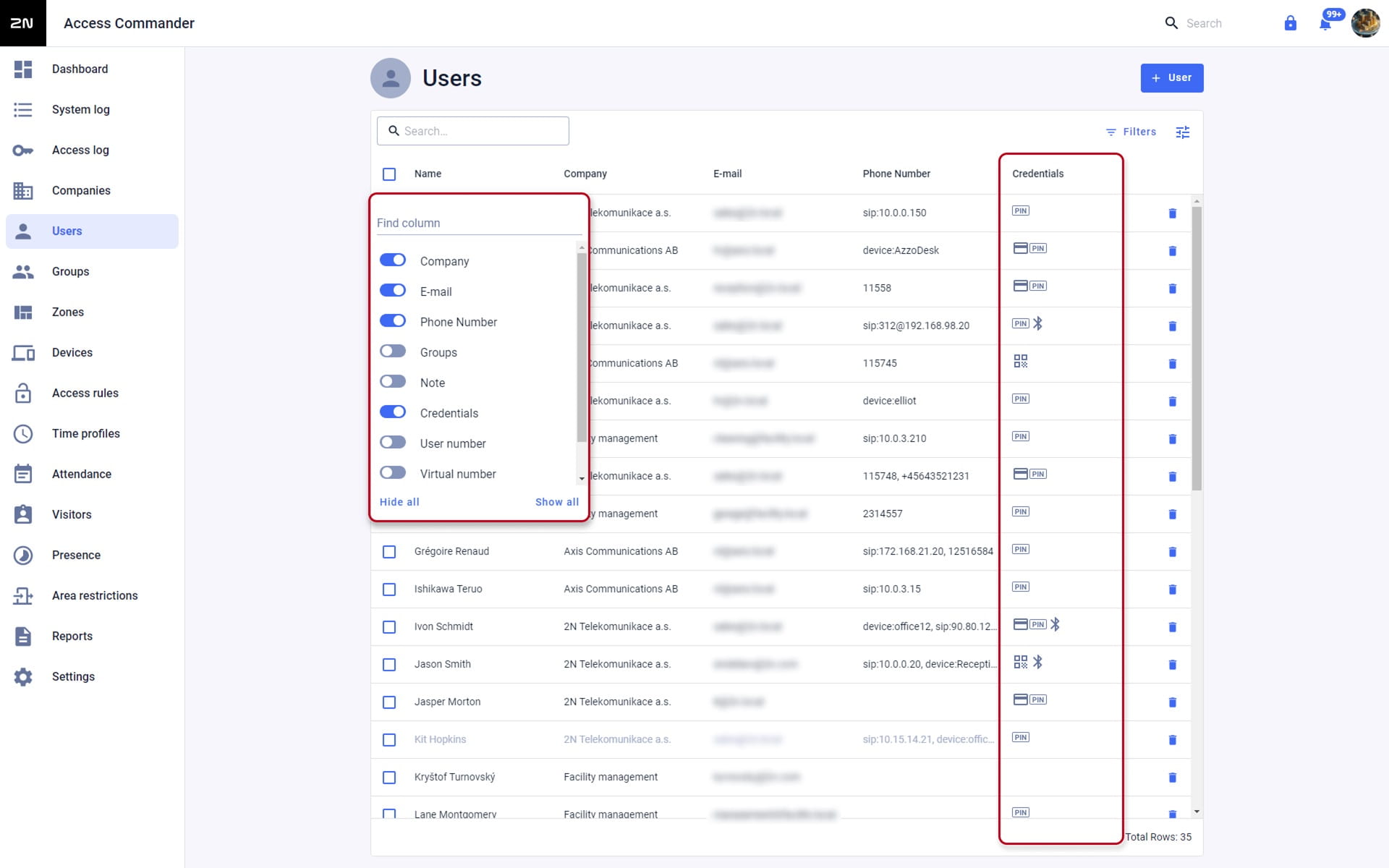Click the Presence icon in sidebar

coord(23,556)
